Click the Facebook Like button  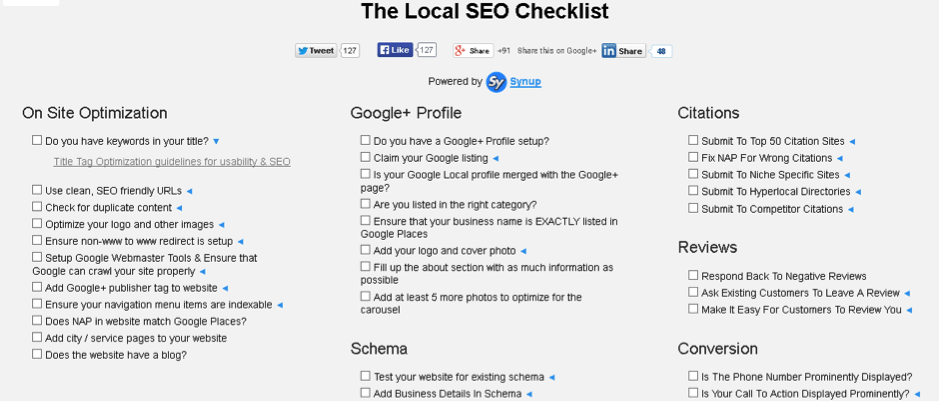395,50
